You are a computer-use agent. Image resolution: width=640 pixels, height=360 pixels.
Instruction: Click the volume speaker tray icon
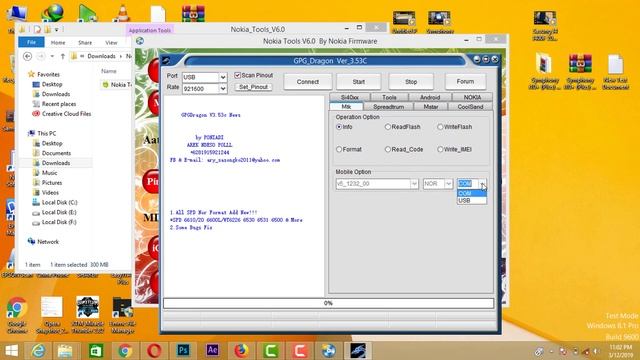point(596,351)
